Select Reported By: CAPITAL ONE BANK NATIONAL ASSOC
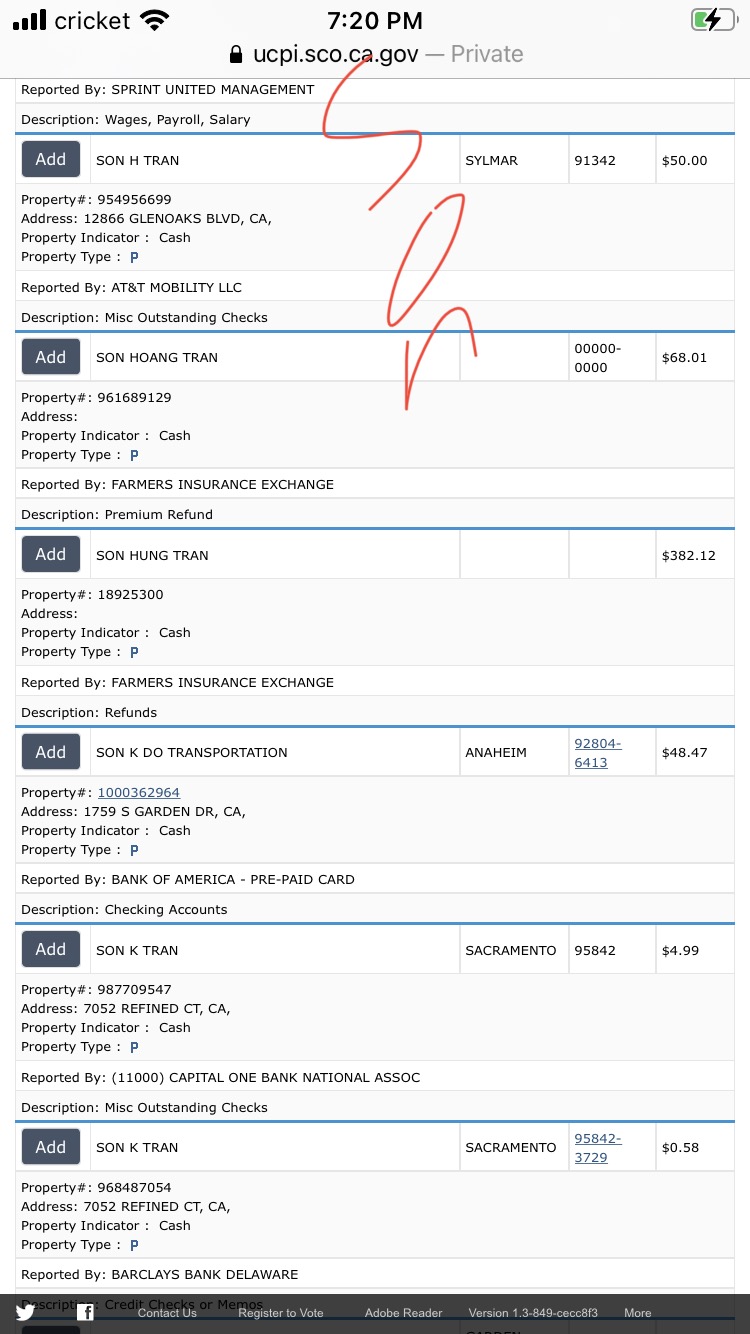Viewport: 750px width, 1334px height. (x=221, y=1078)
